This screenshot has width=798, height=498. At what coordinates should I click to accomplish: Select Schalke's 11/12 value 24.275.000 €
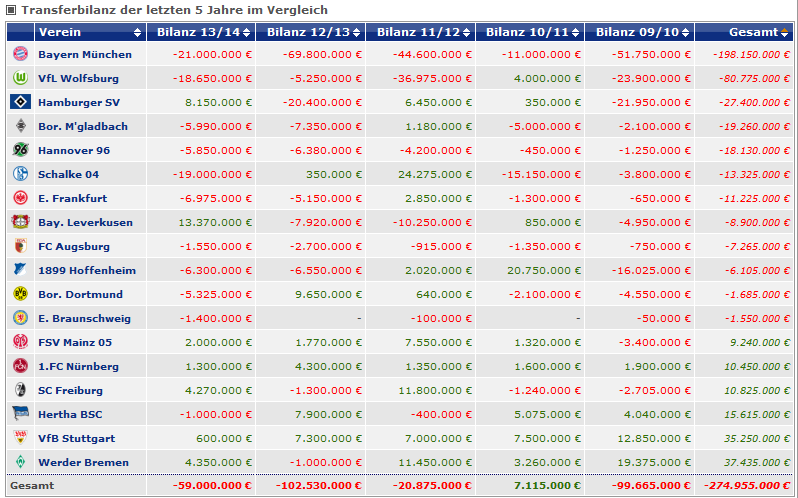coord(435,174)
